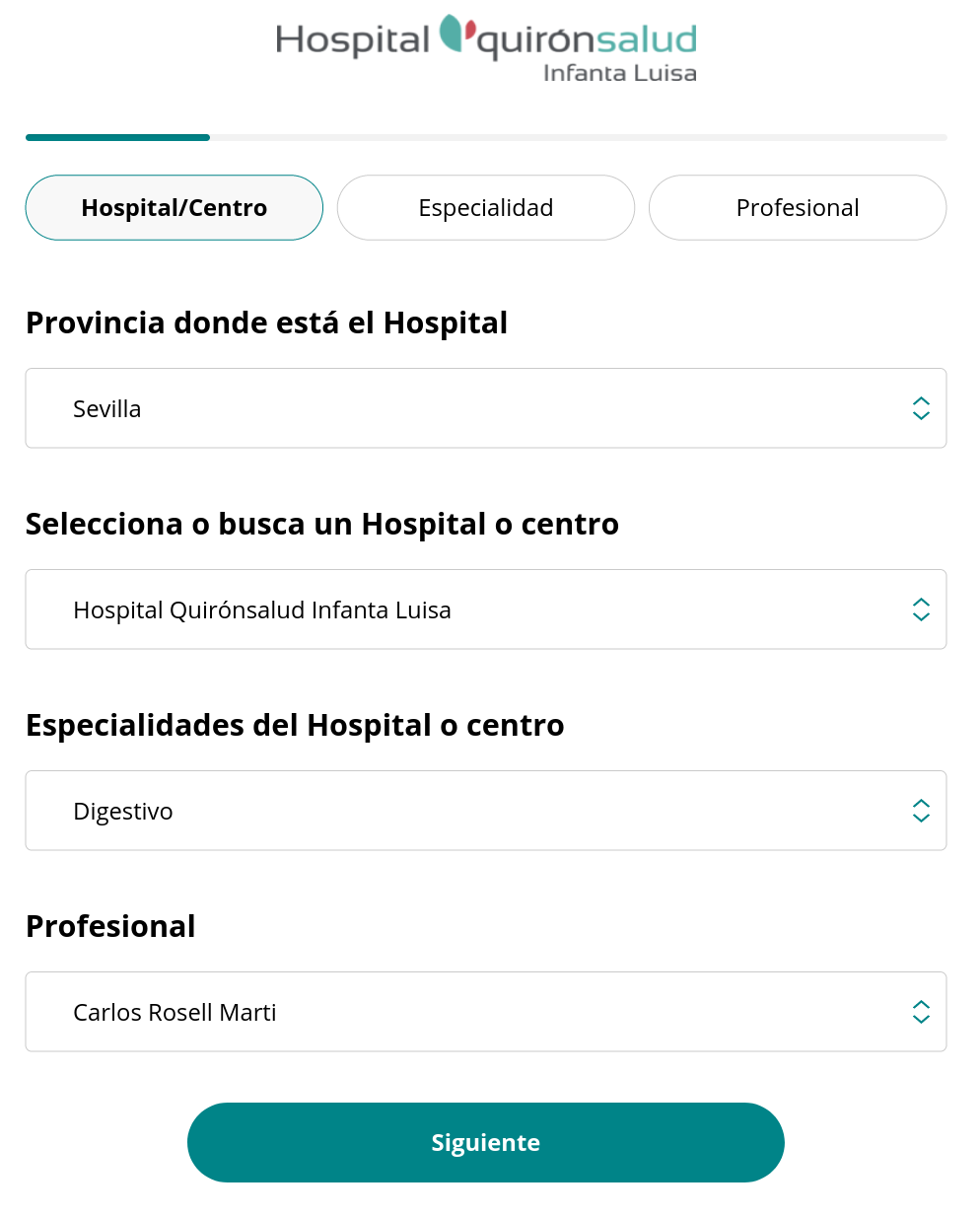Open the Provincia dropdown showing Sevilla

(486, 408)
